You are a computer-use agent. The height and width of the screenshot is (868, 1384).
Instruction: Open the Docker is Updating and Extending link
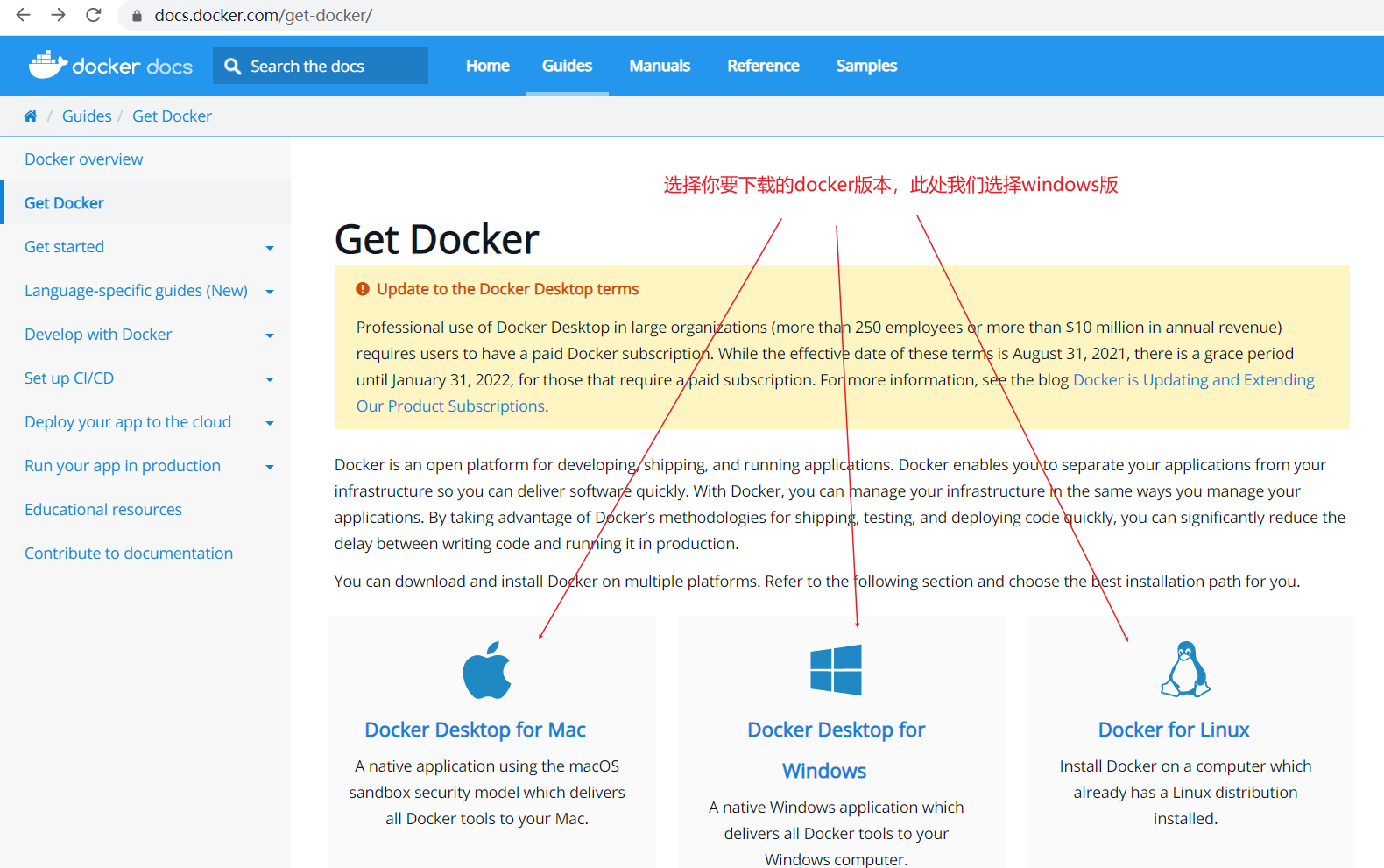tap(1194, 380)
